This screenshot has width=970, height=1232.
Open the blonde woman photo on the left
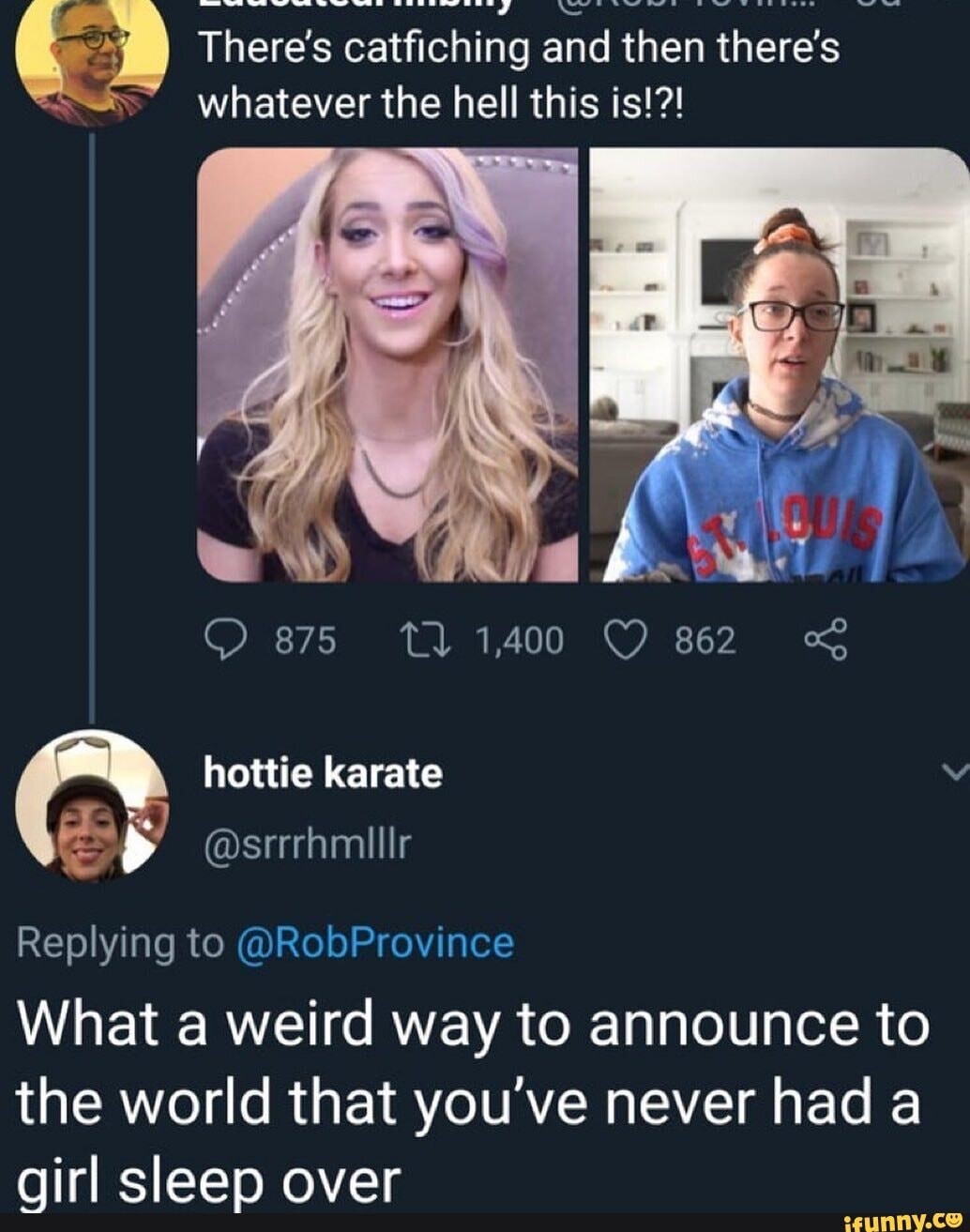coord(387,364)
